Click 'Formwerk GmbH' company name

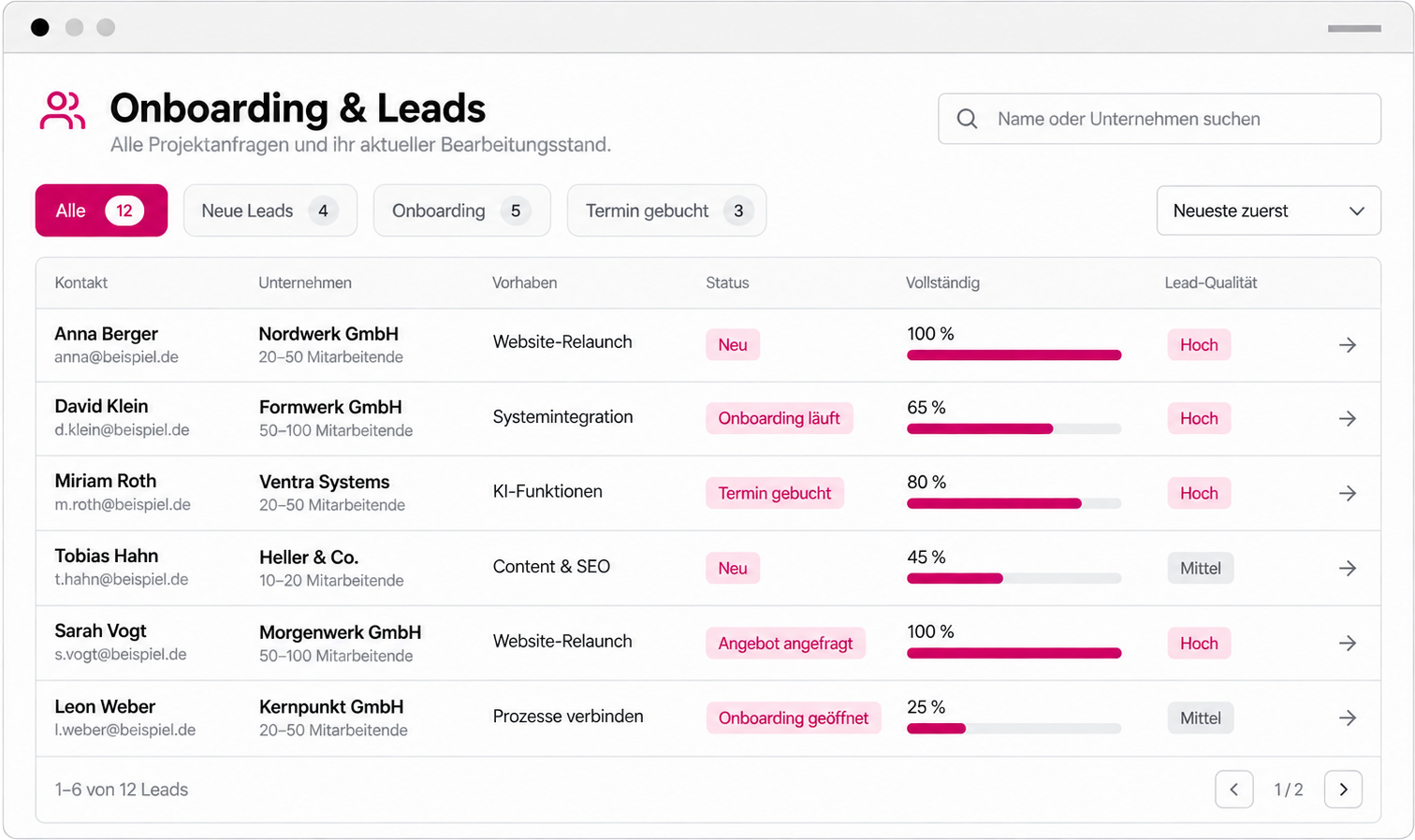[x=330, y=407]
